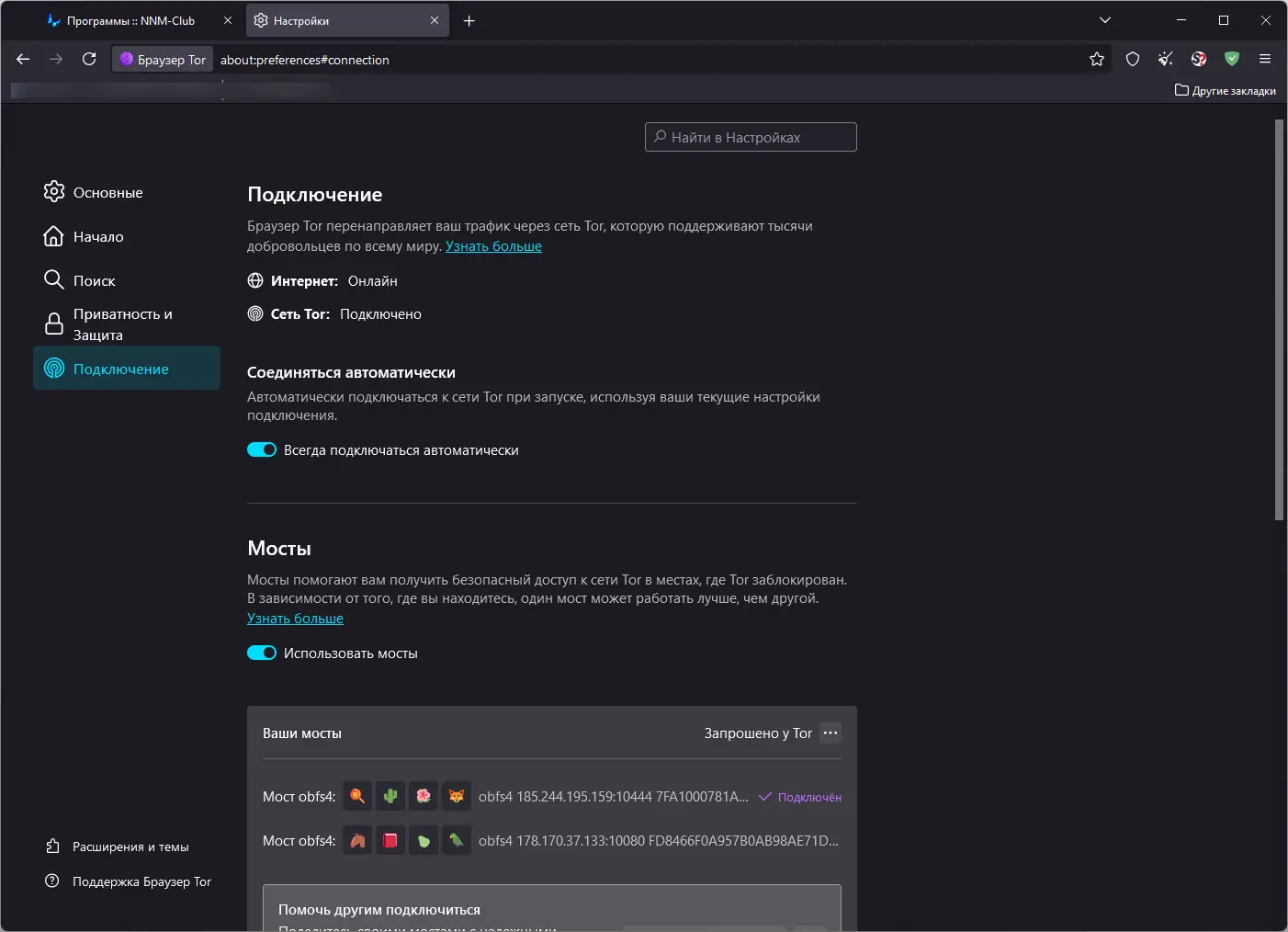Click Узнать больше link under Мосты
The width and height of the screenshot is (1288, 932).
coord(295,619)
